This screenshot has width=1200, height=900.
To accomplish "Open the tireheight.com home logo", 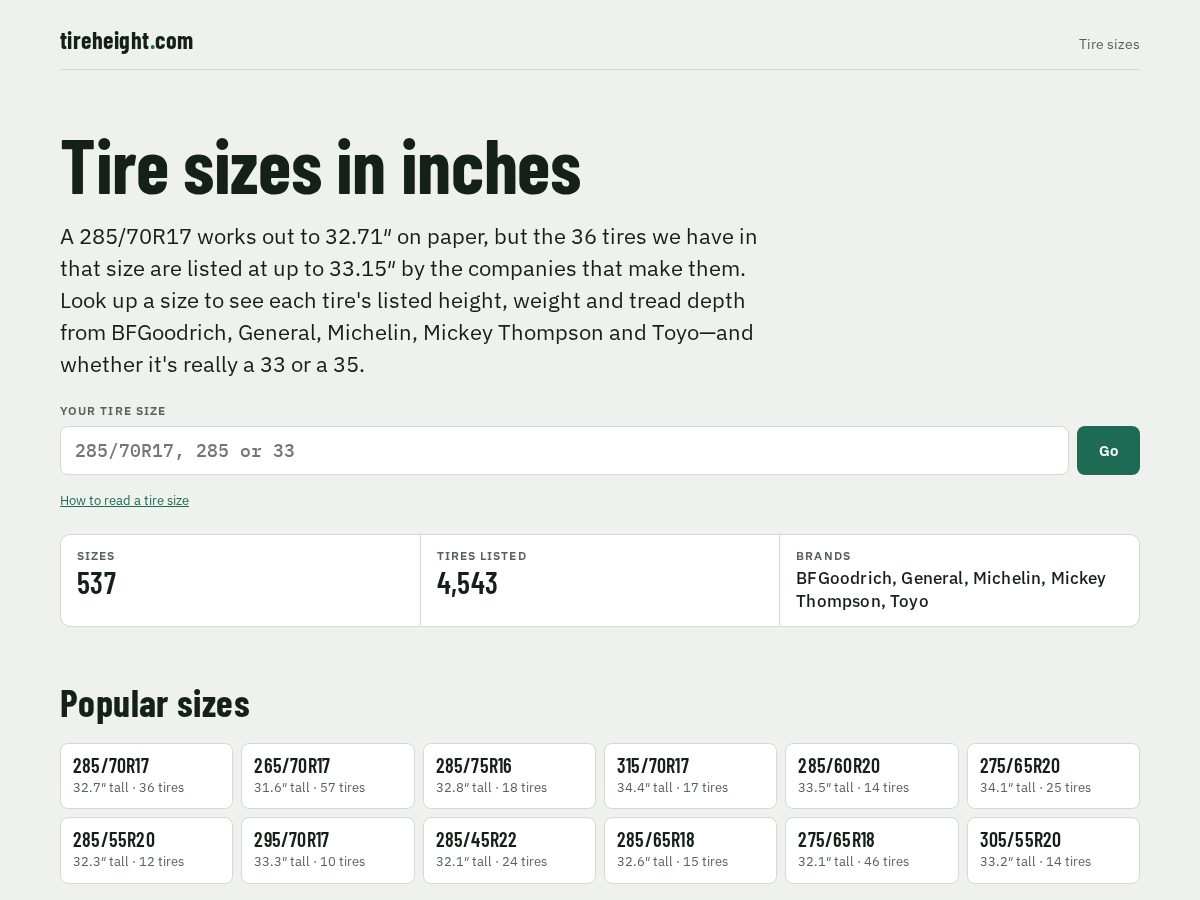I will pyautogui.click(x=126, y=41).
